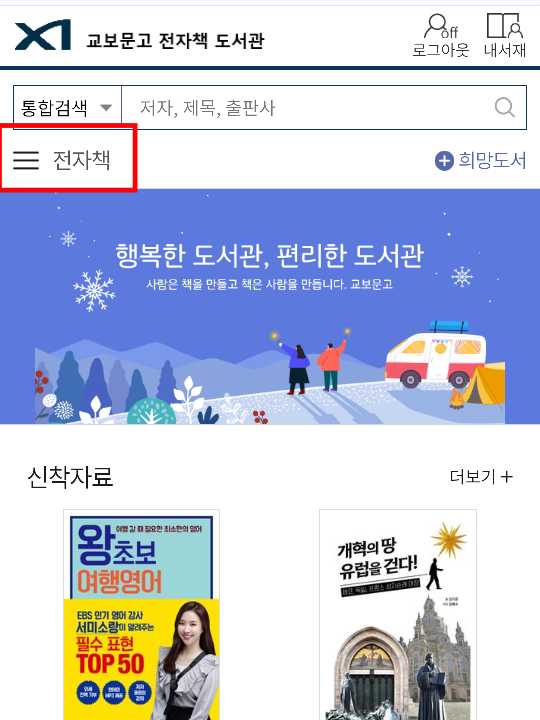Image resolution: width=540 pixels, height=720 pixels.
Task: Click the 통합검색 dropdown arrow
Action: coord(106,108)
